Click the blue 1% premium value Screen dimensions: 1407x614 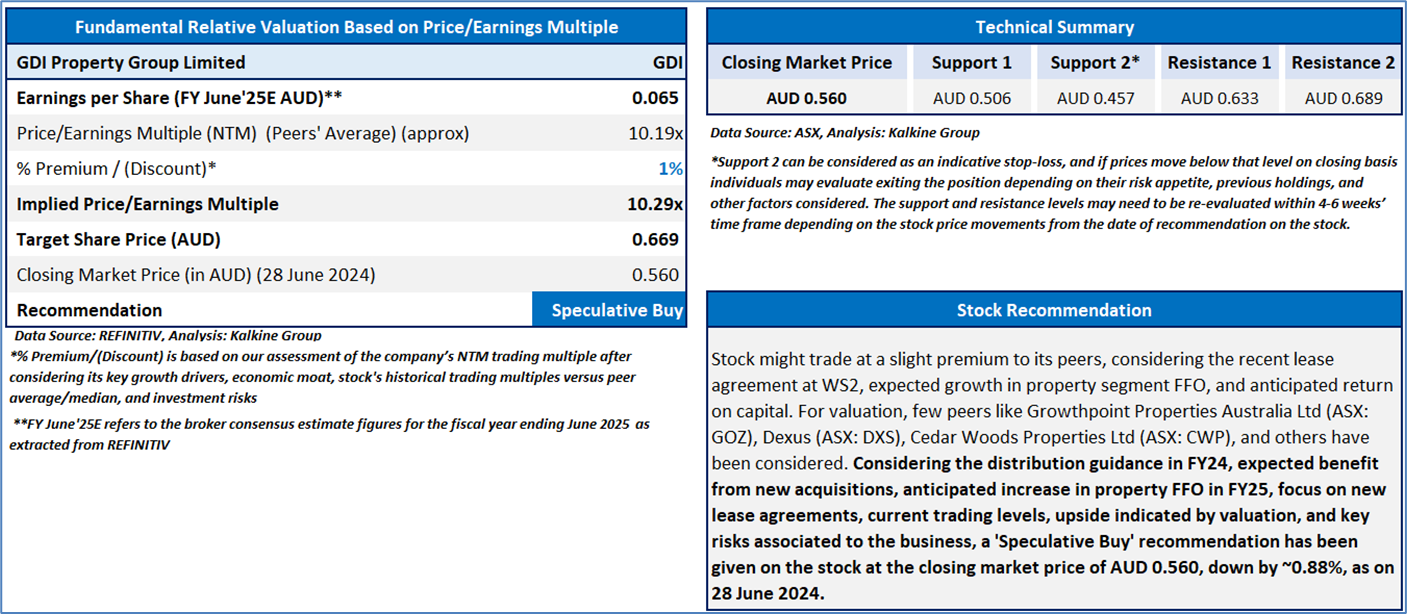670,169
